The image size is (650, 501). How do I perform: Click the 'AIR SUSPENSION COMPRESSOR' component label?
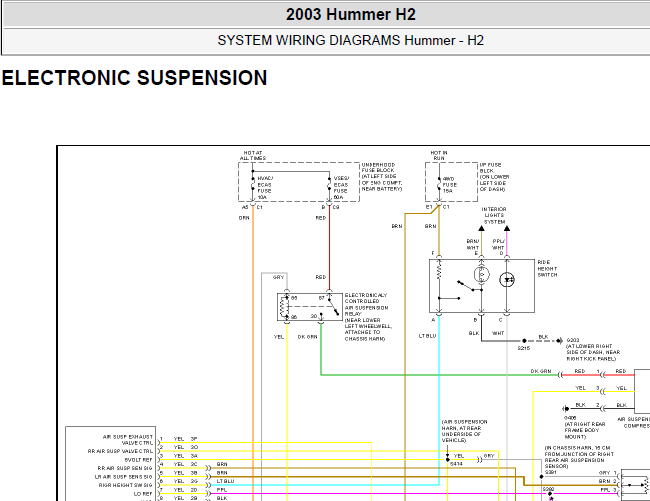(x=633, y=422)
